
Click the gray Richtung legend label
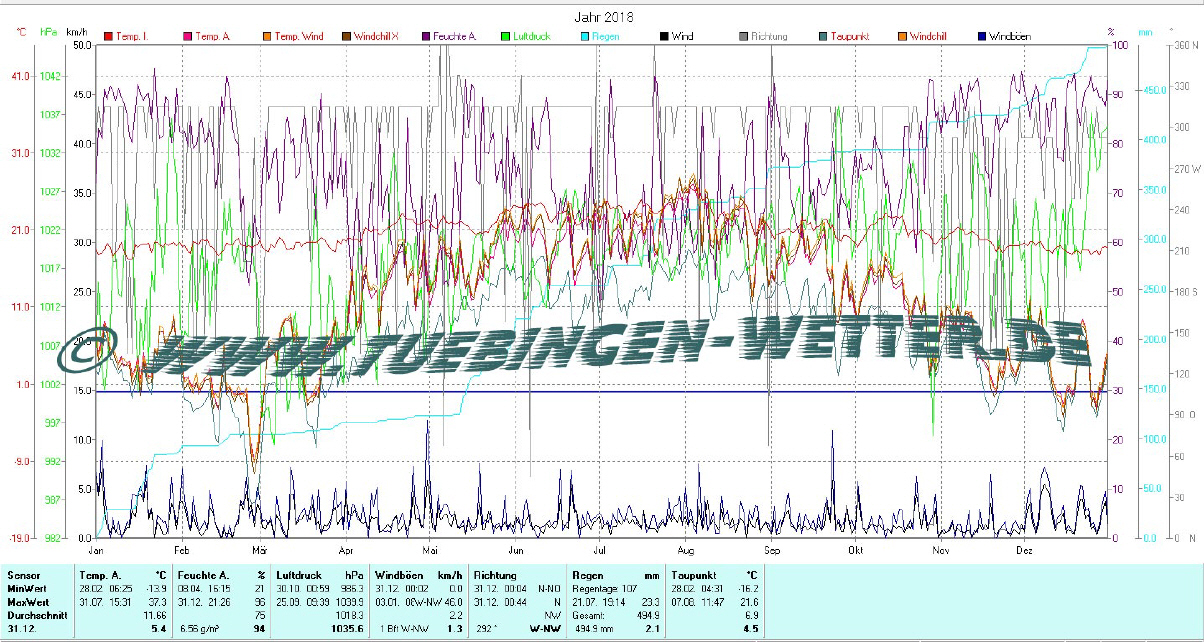(x=768, y=37)
